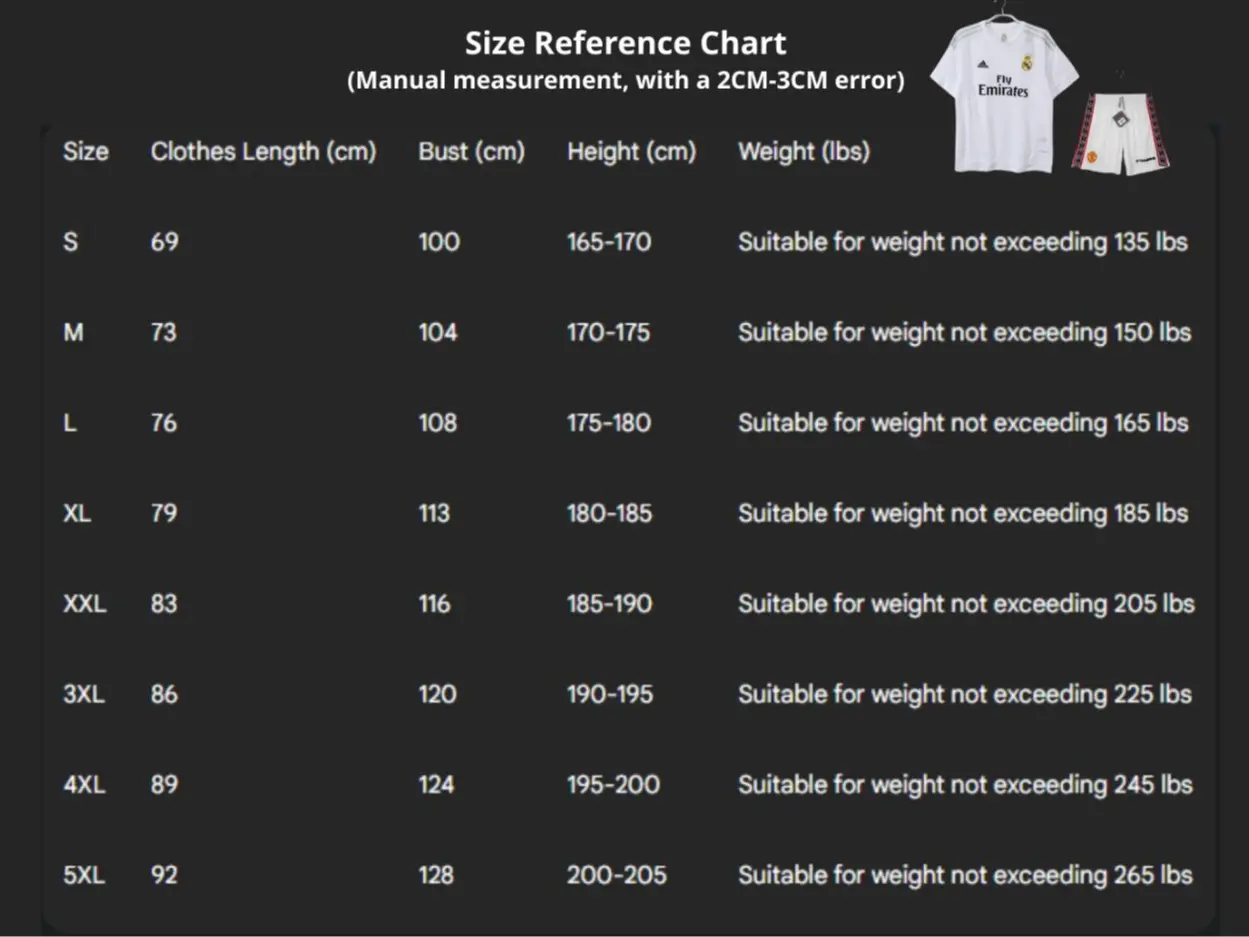Click the bust value 113
This screenshot has width=1249, height=937.
click(434, 513)
